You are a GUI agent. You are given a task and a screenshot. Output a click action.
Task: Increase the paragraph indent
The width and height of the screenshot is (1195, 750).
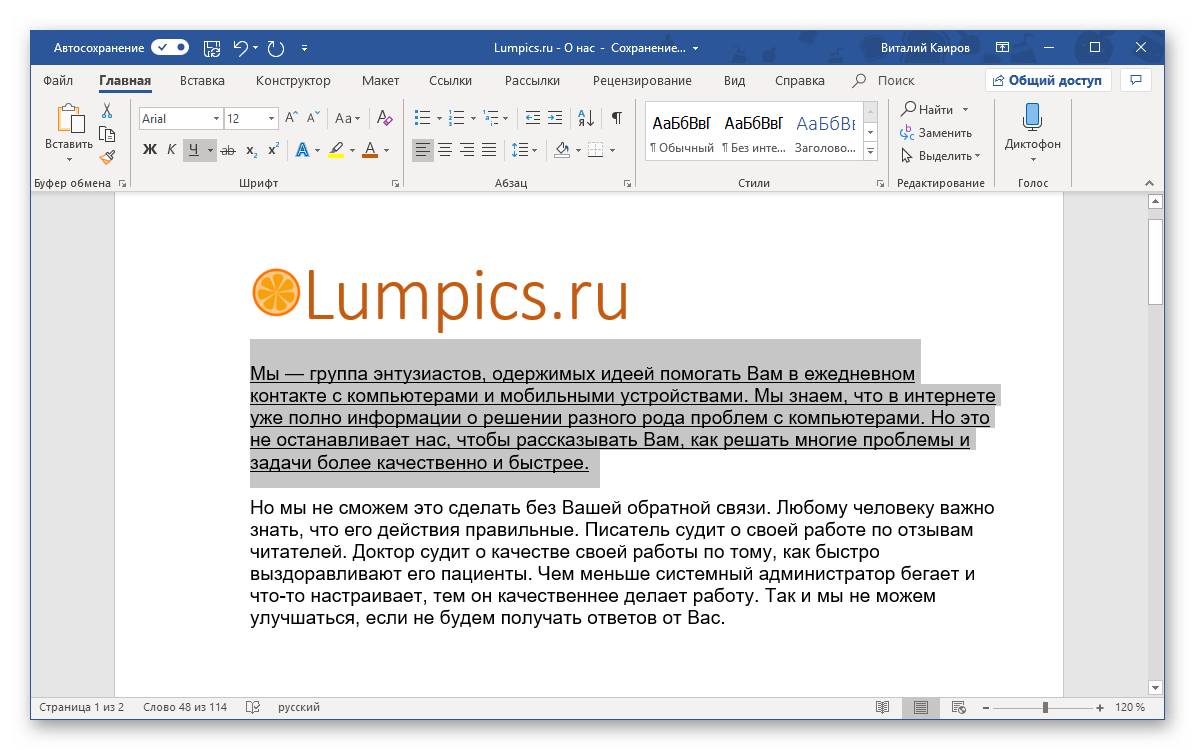pos(556,118)
